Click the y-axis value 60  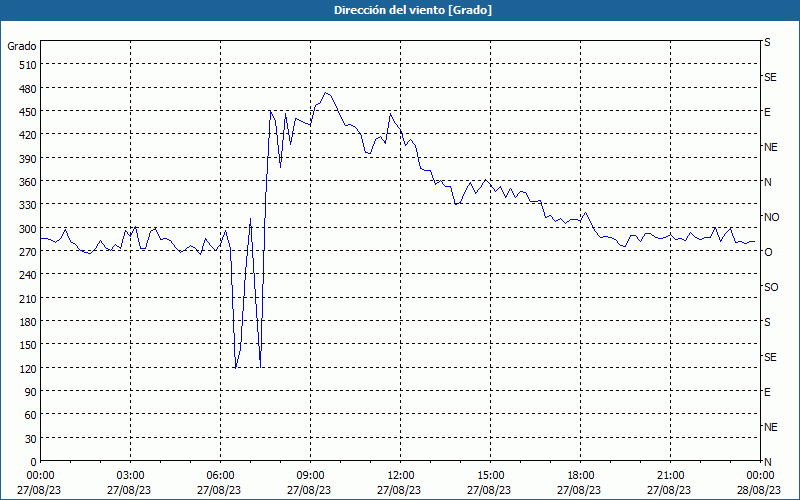point(31,415)
